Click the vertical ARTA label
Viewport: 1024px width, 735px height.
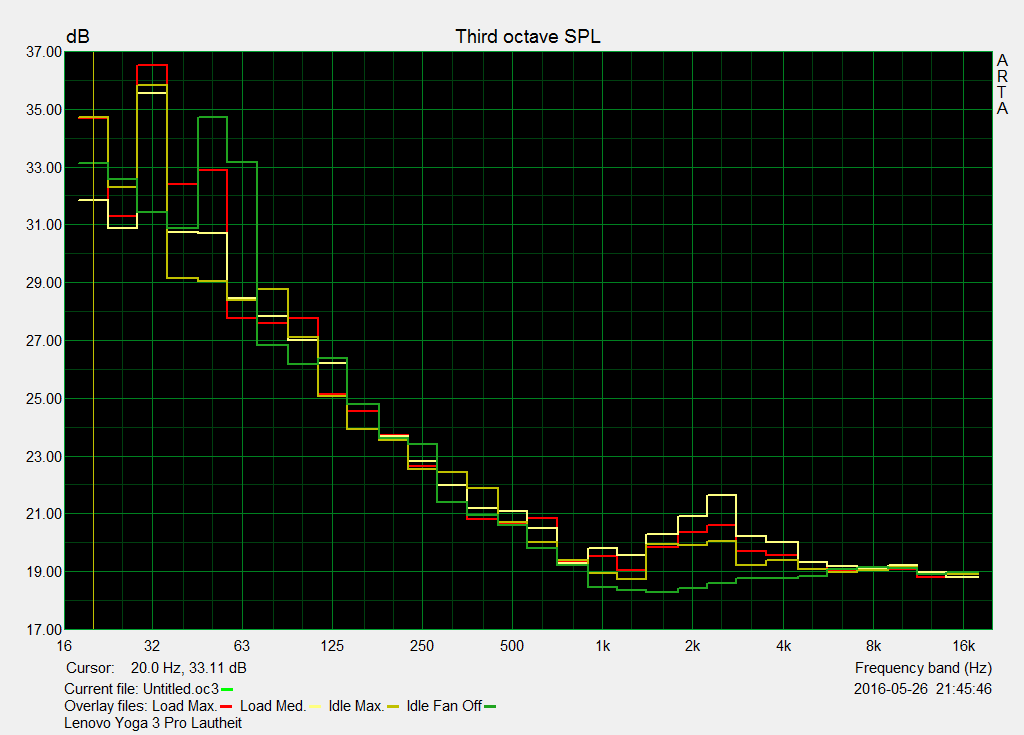point(1002,85)
